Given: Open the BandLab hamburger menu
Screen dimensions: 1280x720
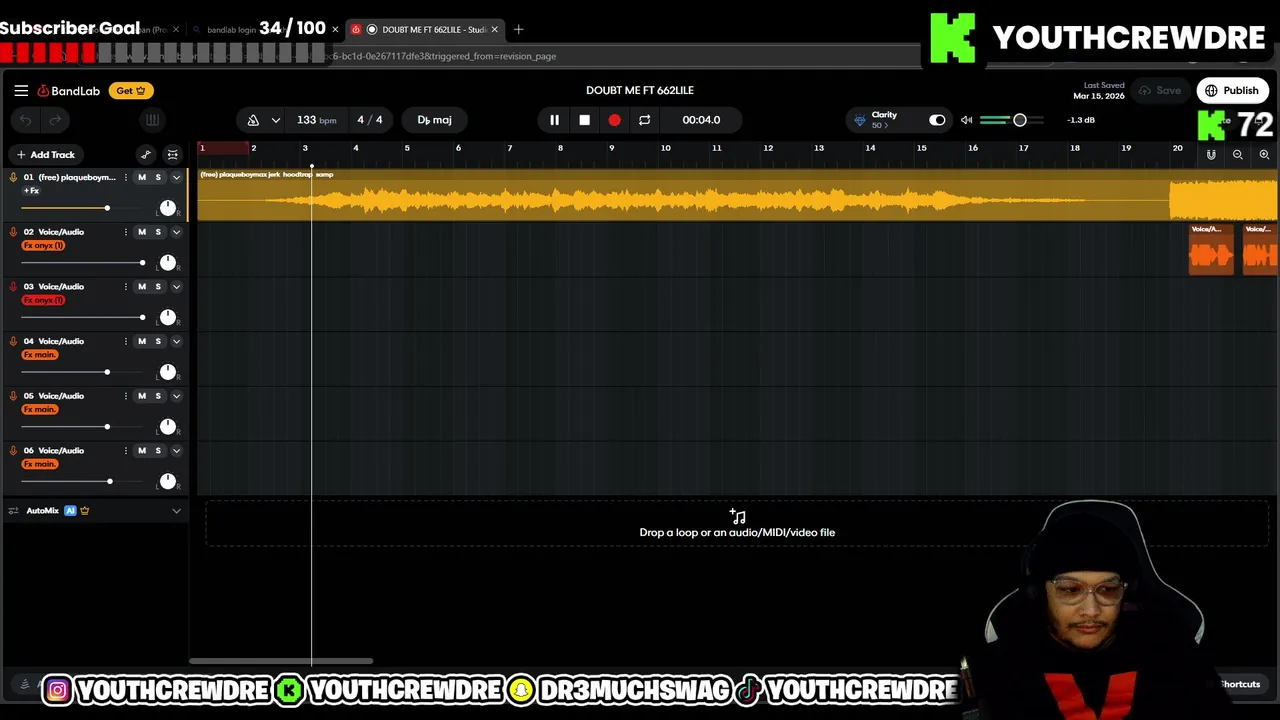Looking at the screenshot, I should pyautogui.click(x=21, y=90).
